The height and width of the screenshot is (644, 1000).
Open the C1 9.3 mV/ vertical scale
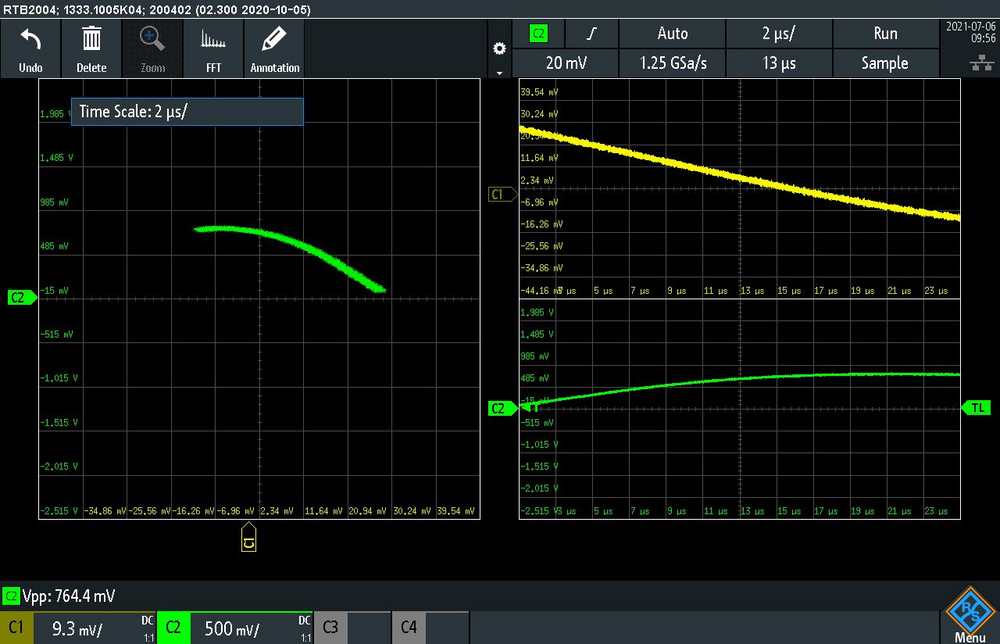pos(94,628)
